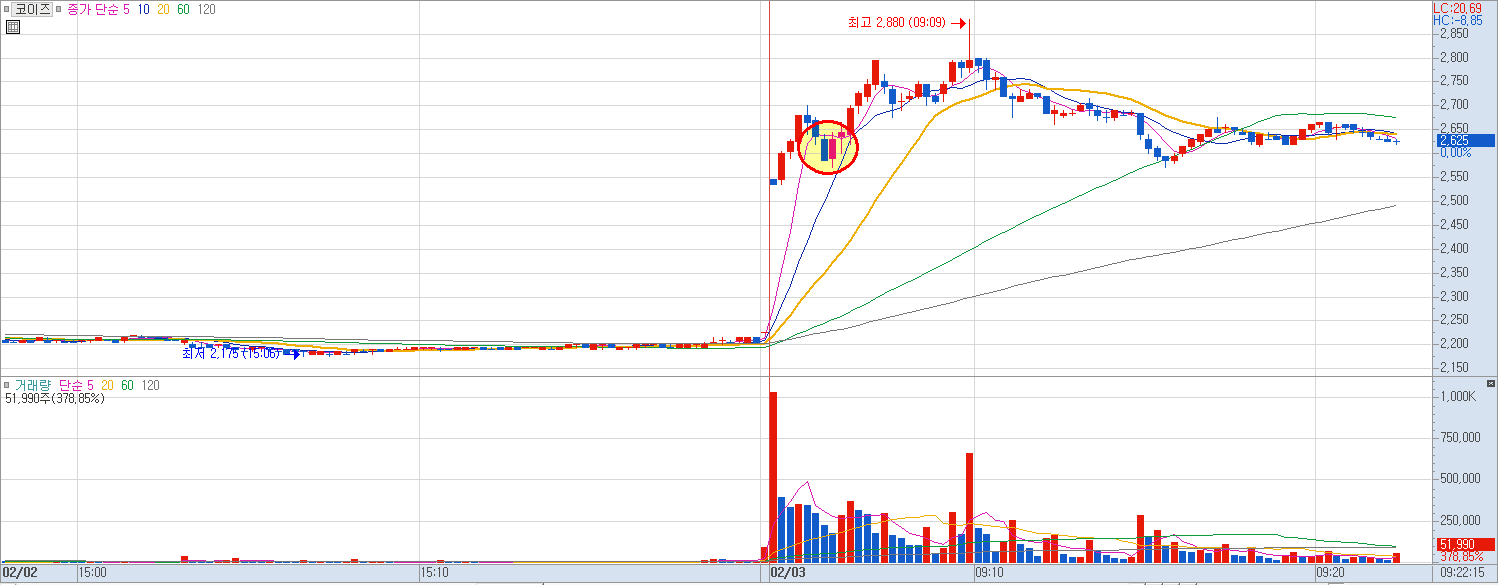Toggle the square before 종가 단순 legend
This screenshot has height=585, width=1498.
point(59,9)
